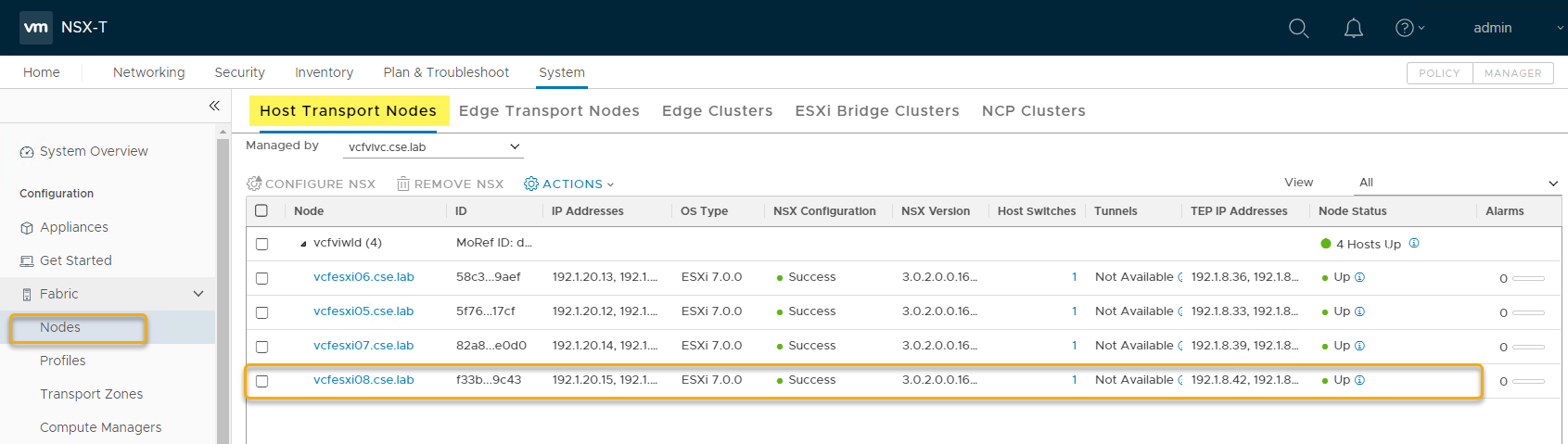Click the alarms bar for vcfesxi07

tap(1527, 347)
